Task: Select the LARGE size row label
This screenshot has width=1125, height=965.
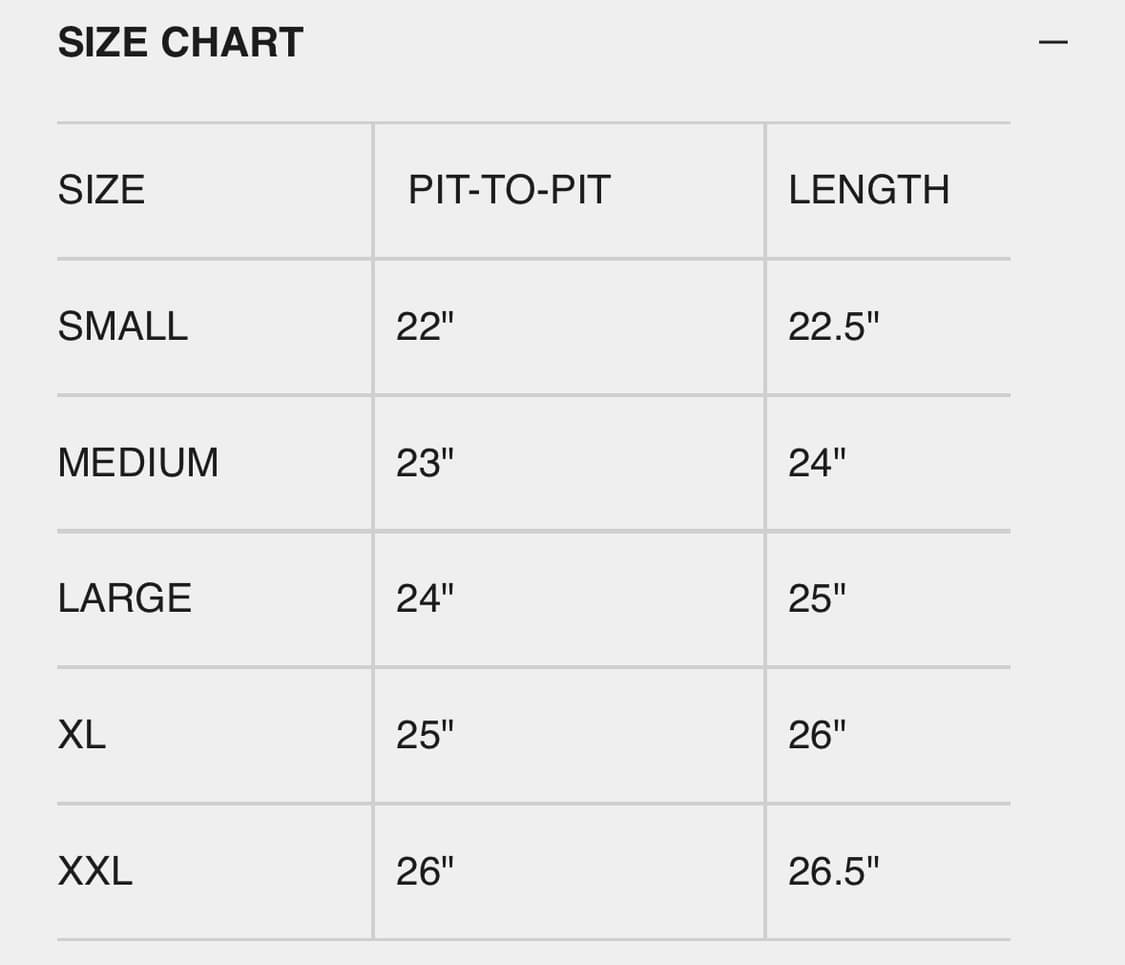Action: click(125, 598)
